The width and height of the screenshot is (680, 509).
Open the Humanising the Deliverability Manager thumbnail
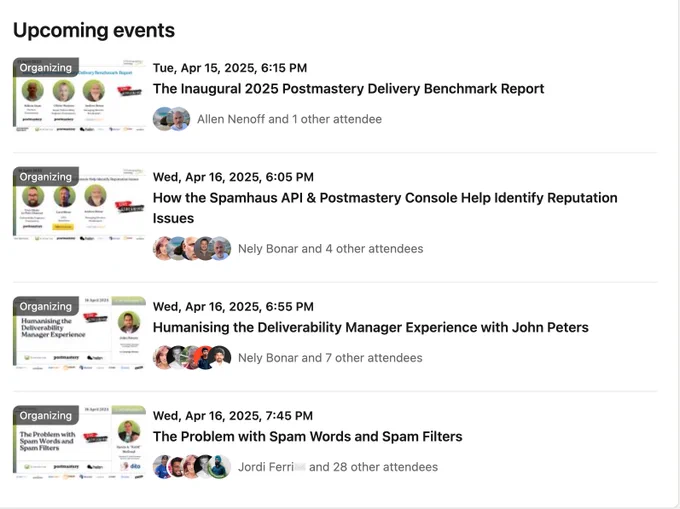pyautogui.click(x=79, y=333)
